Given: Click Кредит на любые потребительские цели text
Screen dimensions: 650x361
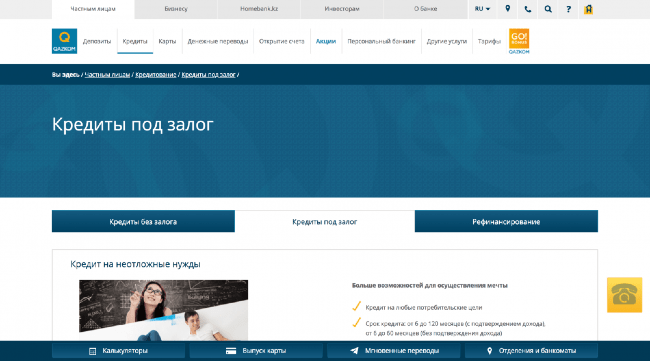Looking at the screenshot, I should point(424,308).
